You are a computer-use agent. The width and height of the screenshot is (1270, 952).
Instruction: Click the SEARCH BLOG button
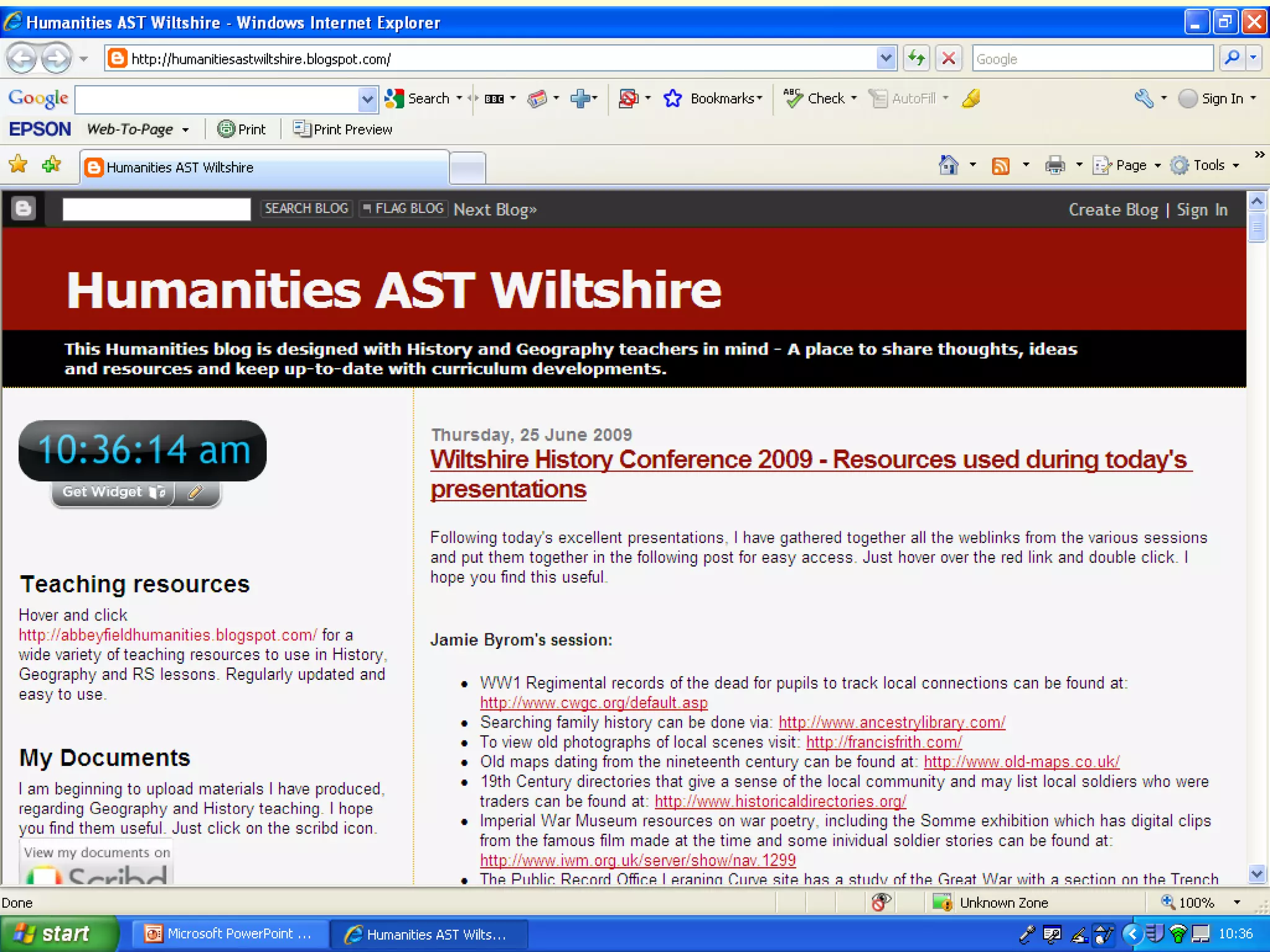click(x=306, y=209)
